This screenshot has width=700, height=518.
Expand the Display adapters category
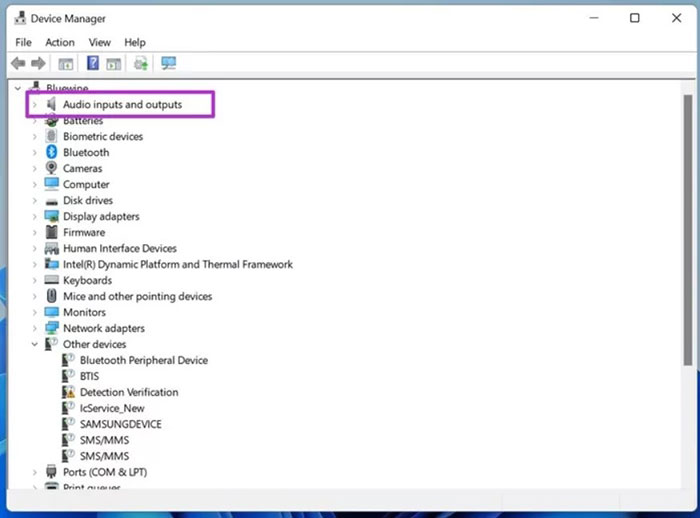point(34,216)
